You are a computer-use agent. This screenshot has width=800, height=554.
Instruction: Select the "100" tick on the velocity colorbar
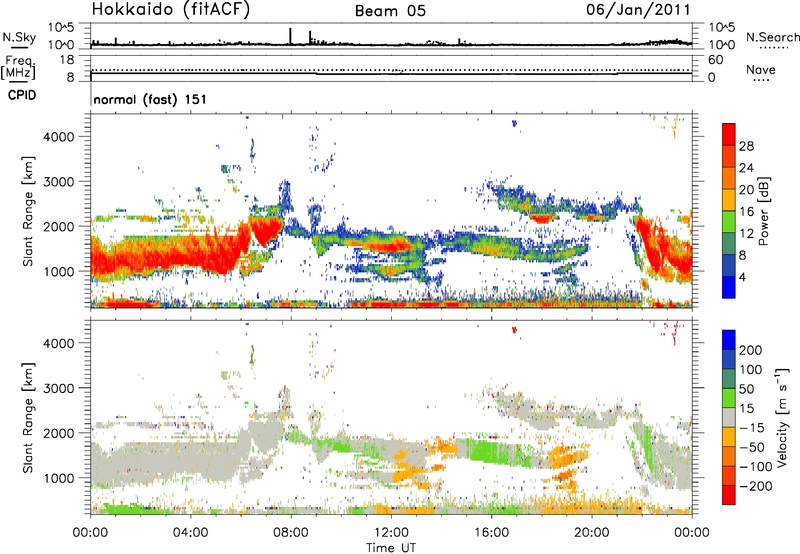751,370
